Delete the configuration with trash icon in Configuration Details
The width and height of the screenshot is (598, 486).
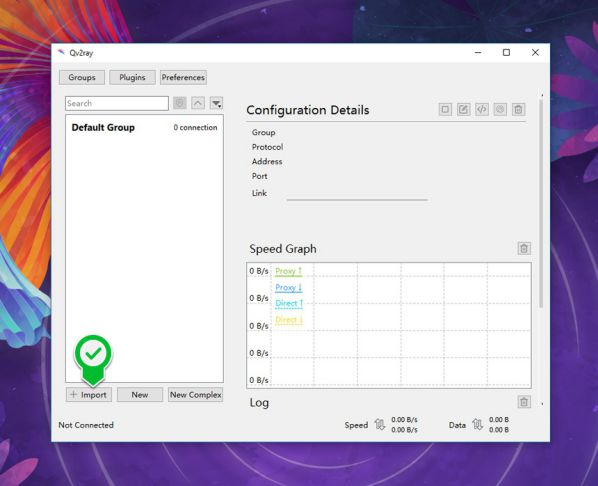(x=518, y=110)
